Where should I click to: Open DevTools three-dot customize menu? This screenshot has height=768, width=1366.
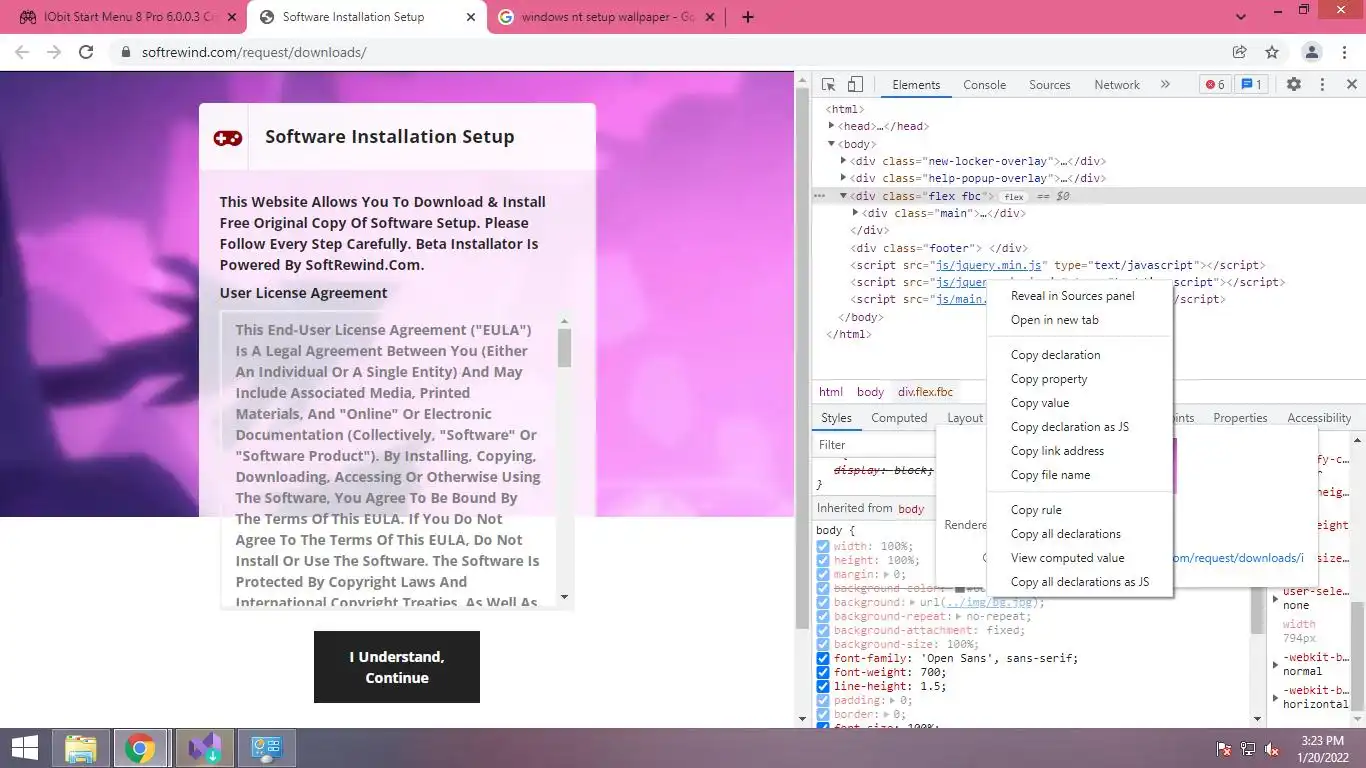tap(1322, 85)
